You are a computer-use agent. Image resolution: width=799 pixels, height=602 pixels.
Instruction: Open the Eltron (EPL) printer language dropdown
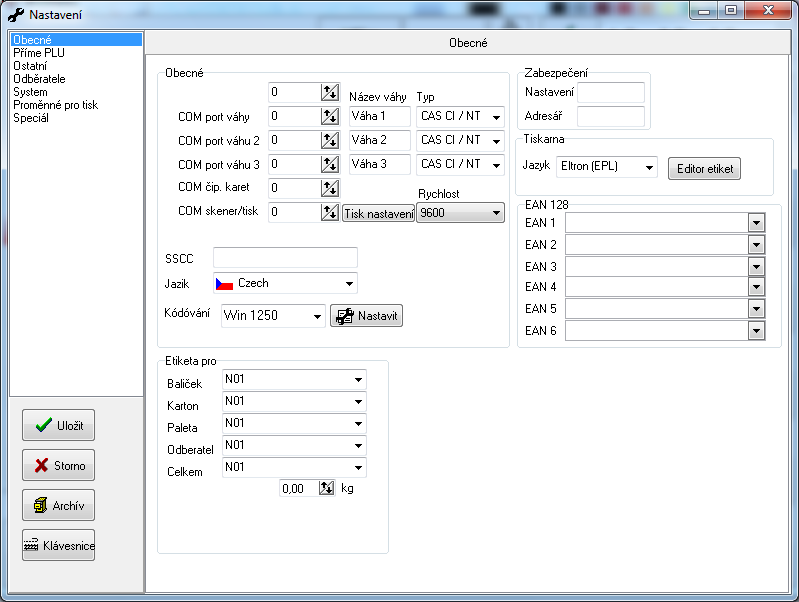pos(607,167)
